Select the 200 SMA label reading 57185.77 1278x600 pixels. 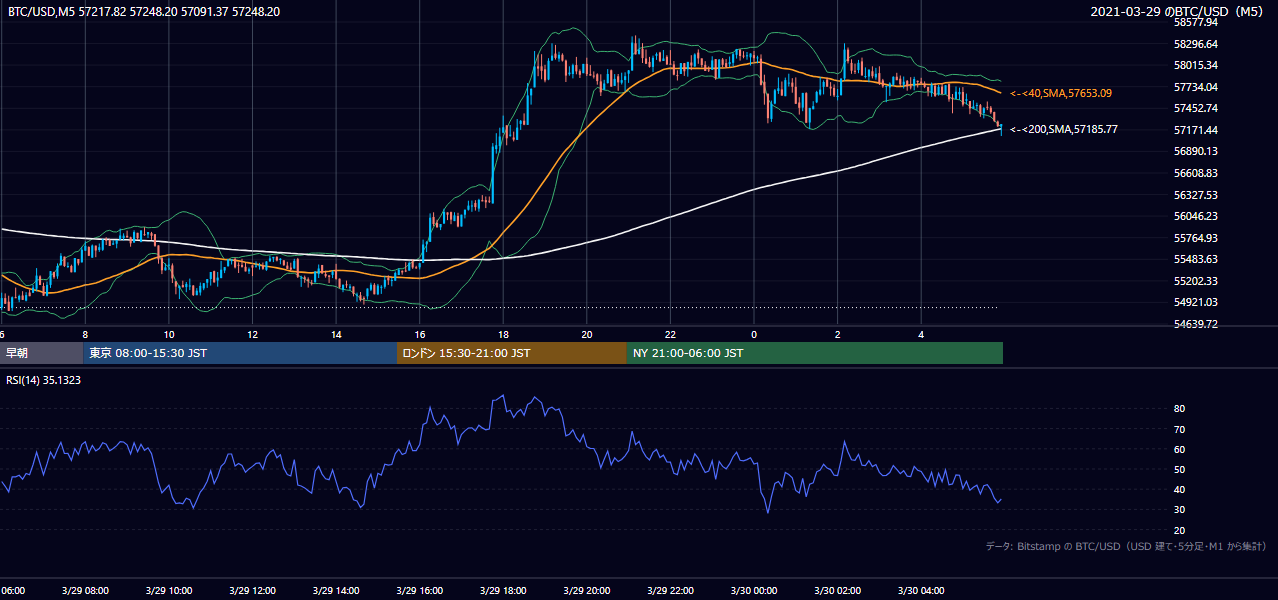pyautogui.click(x=1064, y=130)
